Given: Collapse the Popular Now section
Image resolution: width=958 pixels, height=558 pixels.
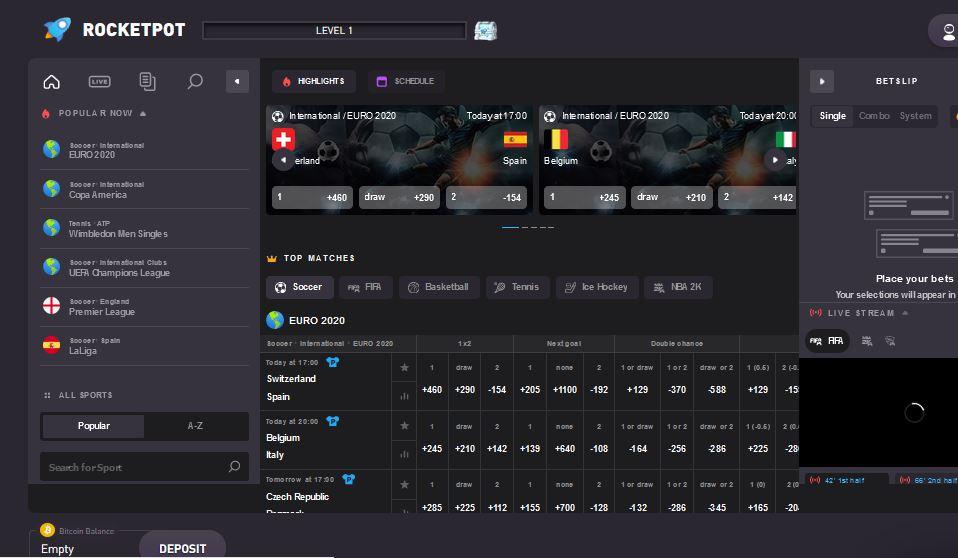Looking at the screenshot, I should click(142, 114).
